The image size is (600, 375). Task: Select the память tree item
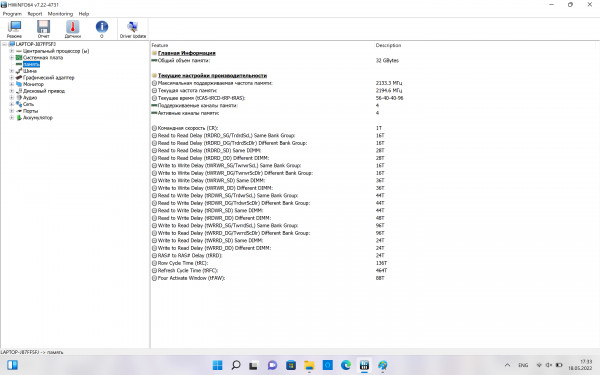tap(31, 64)
